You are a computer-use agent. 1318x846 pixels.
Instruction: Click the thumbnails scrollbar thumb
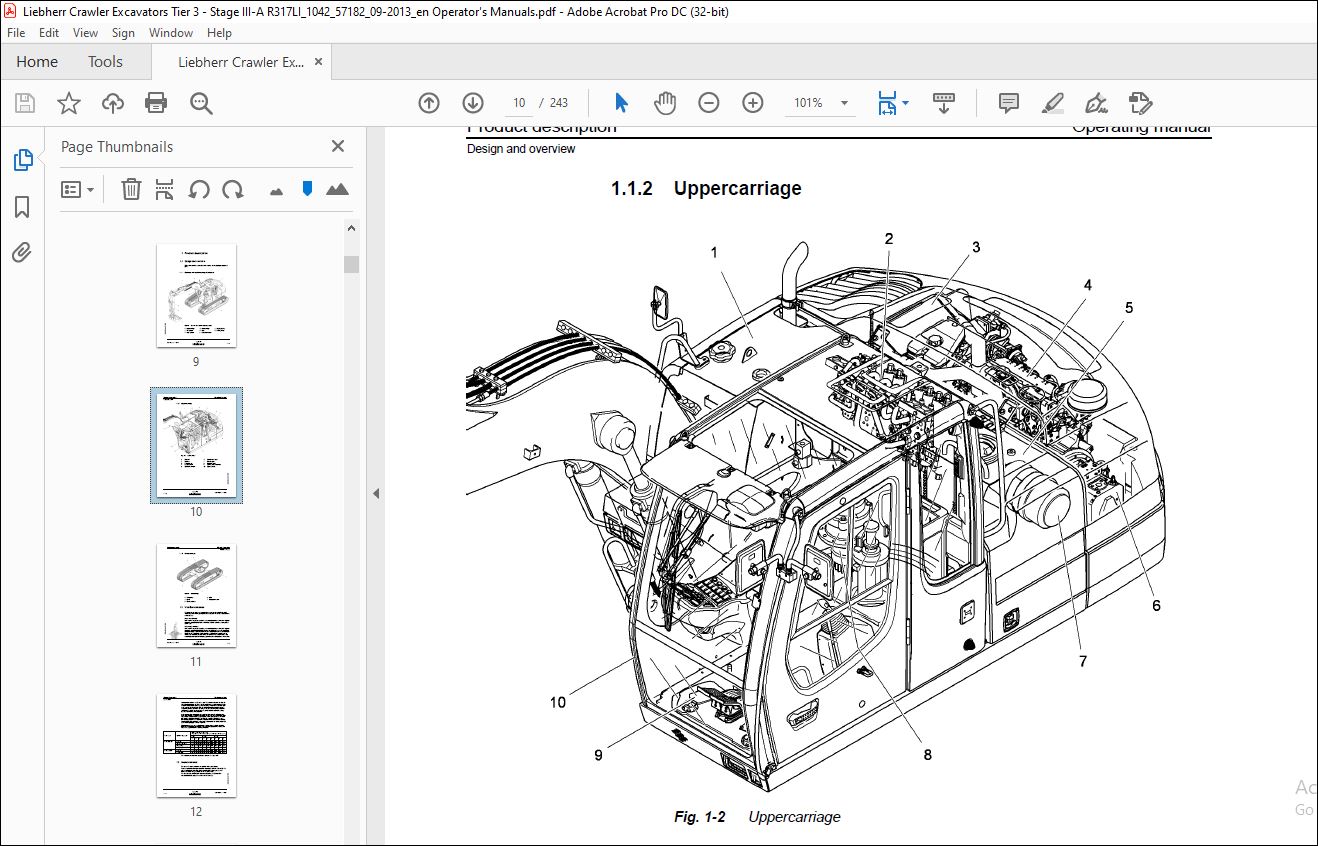pyautogui.click(x=351, y=265)
